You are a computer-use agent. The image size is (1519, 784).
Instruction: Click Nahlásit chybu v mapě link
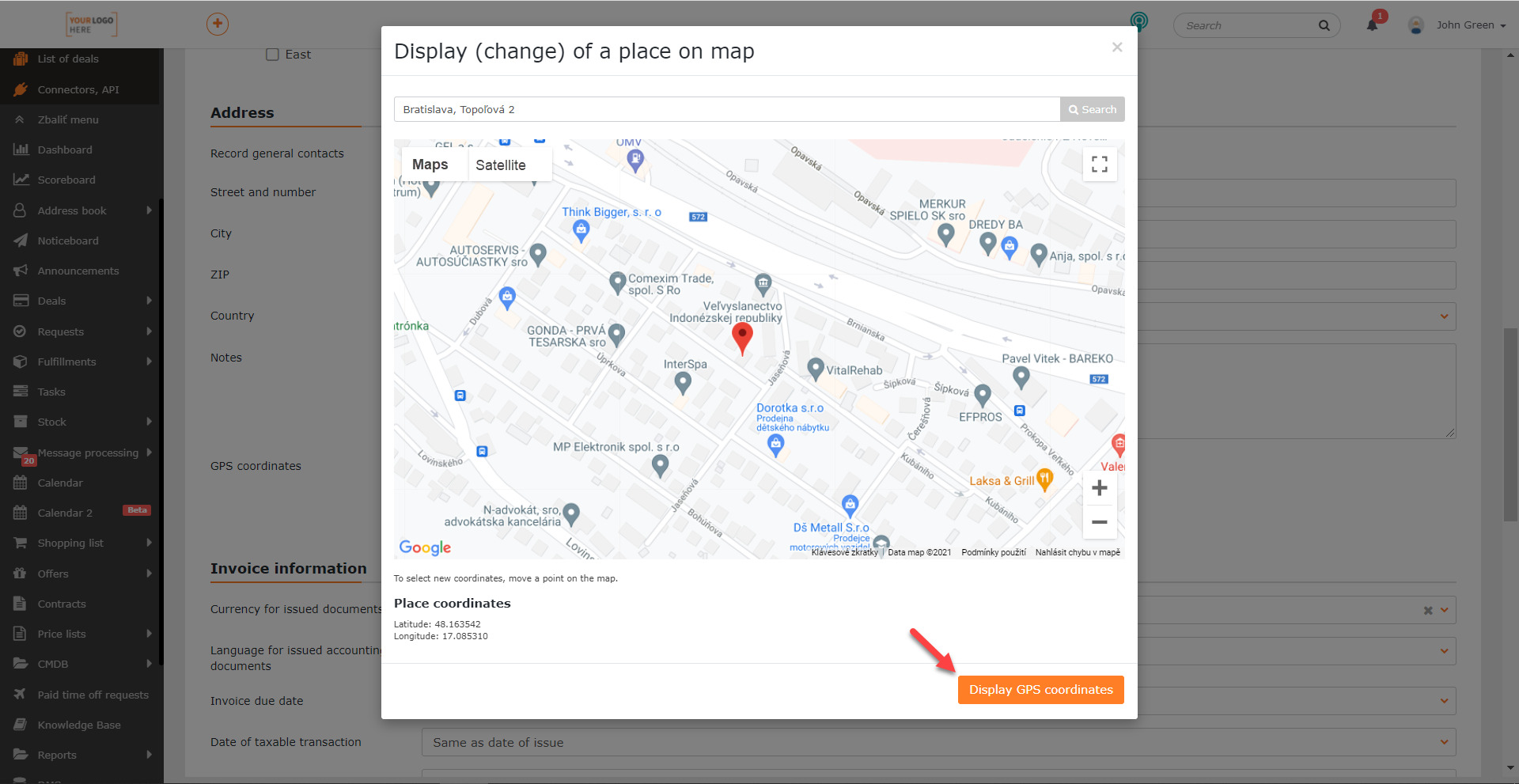[1078, 552]
